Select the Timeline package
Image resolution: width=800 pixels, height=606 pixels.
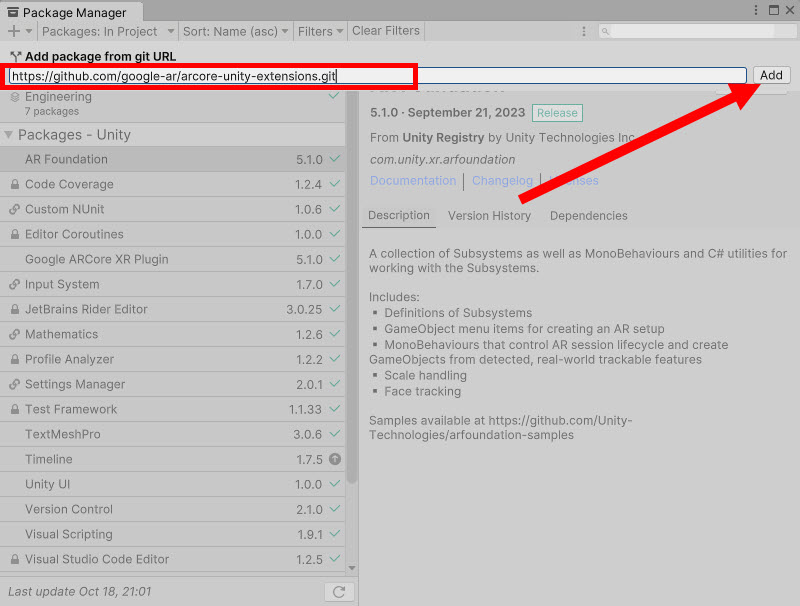click(172, 459)
